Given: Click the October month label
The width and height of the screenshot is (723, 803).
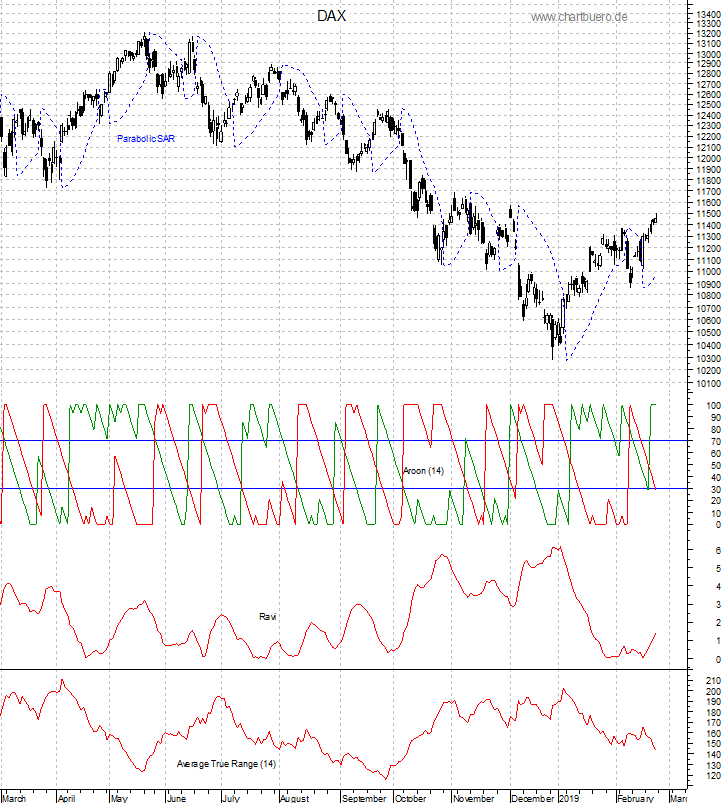Looking at the screenshot, I should [411, 798].
